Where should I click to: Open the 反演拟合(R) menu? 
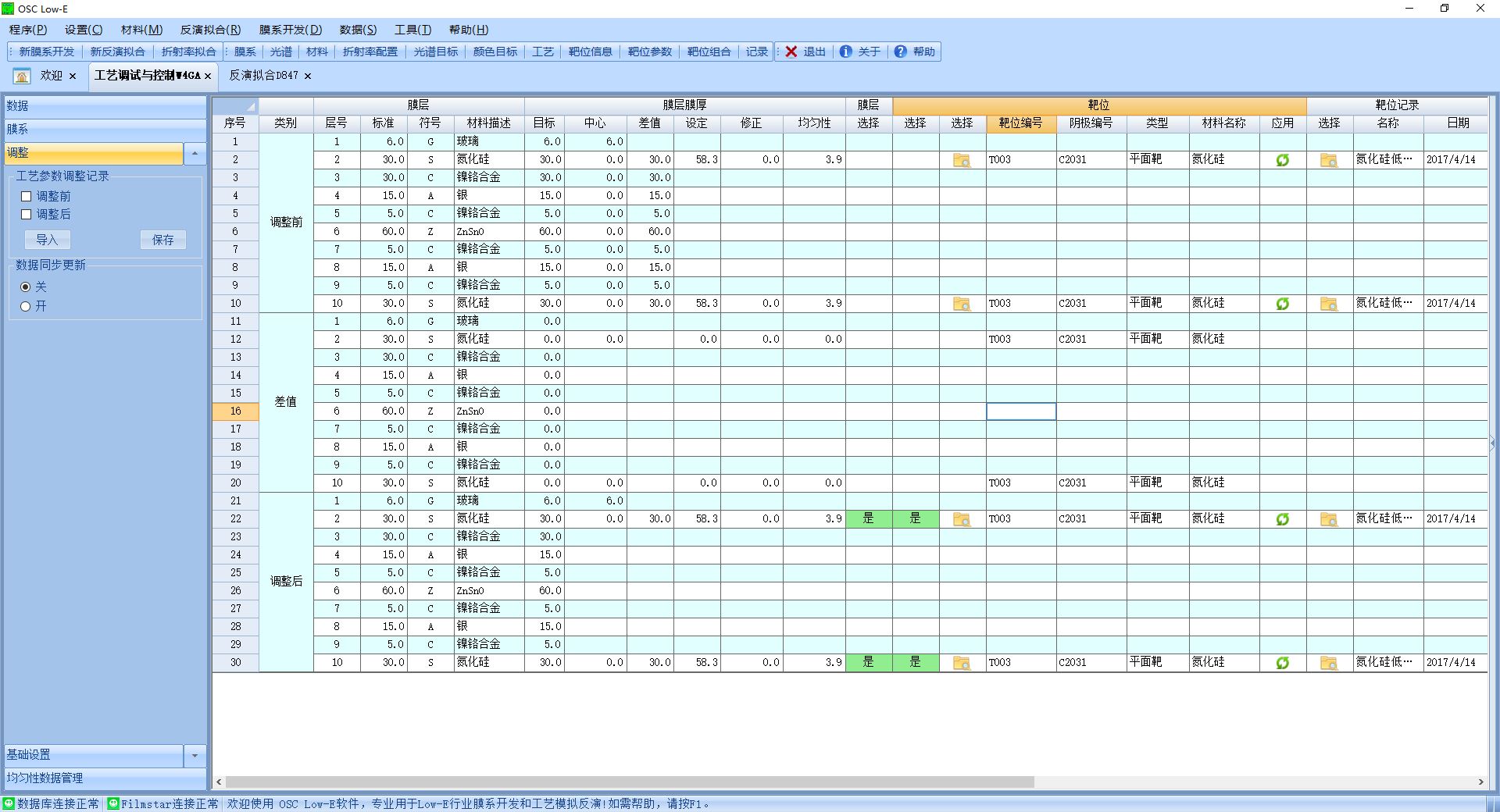[x=211, y=30]
